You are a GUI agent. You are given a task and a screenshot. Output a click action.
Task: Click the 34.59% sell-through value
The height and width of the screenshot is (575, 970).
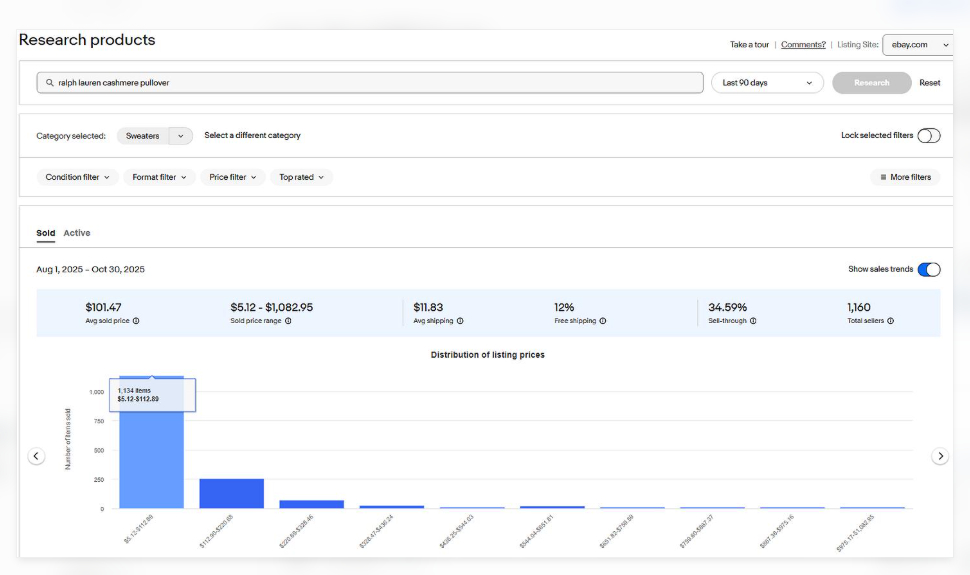728,307
